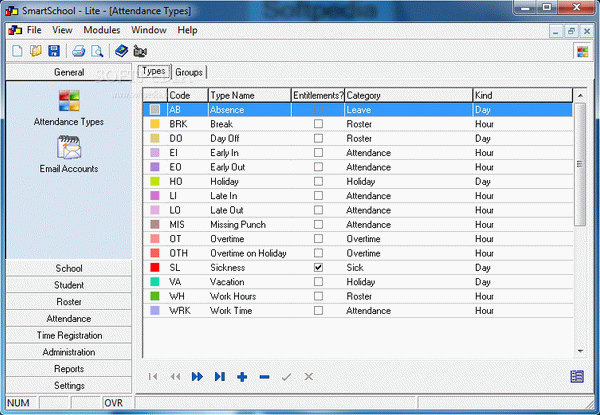Click the Open folder toolbar icon
The image size is (600, 415).
[36, 51]
